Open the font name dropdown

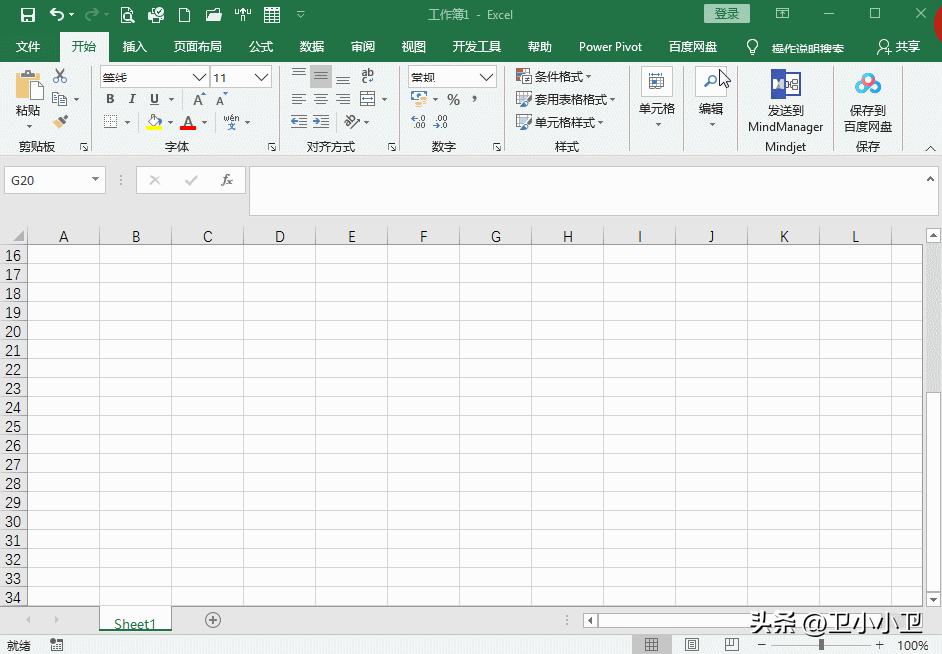[199, 77]
